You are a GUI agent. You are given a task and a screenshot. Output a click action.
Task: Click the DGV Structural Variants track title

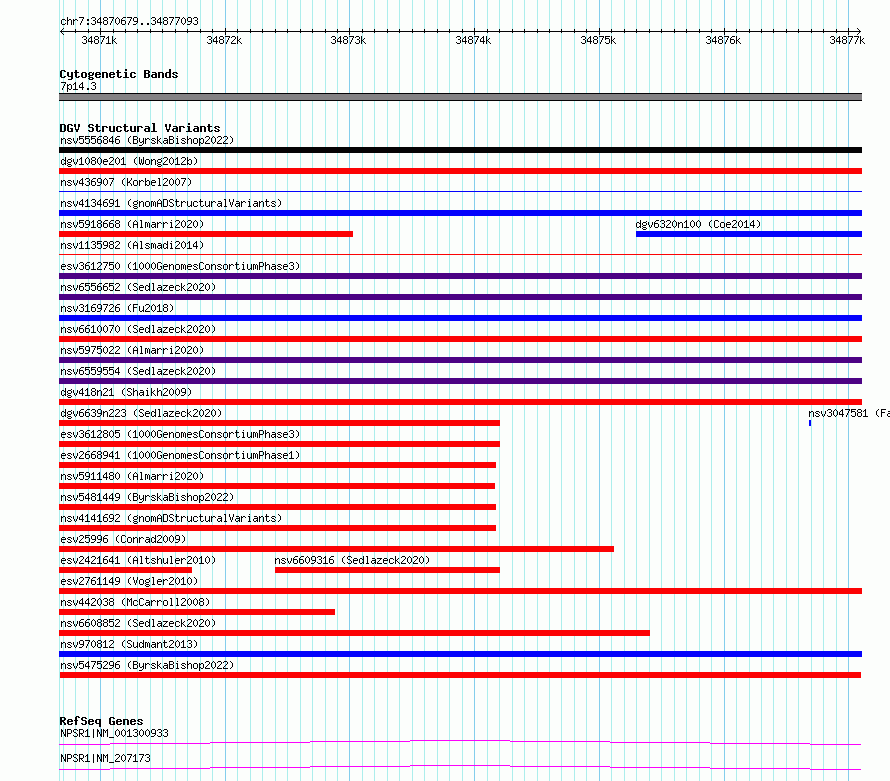(140, 128)
